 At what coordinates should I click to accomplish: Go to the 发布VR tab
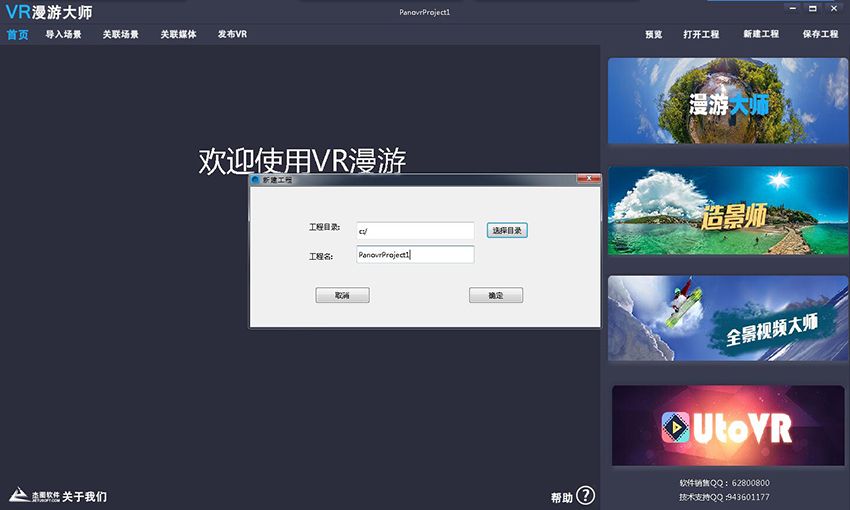[x=232, y=34]
